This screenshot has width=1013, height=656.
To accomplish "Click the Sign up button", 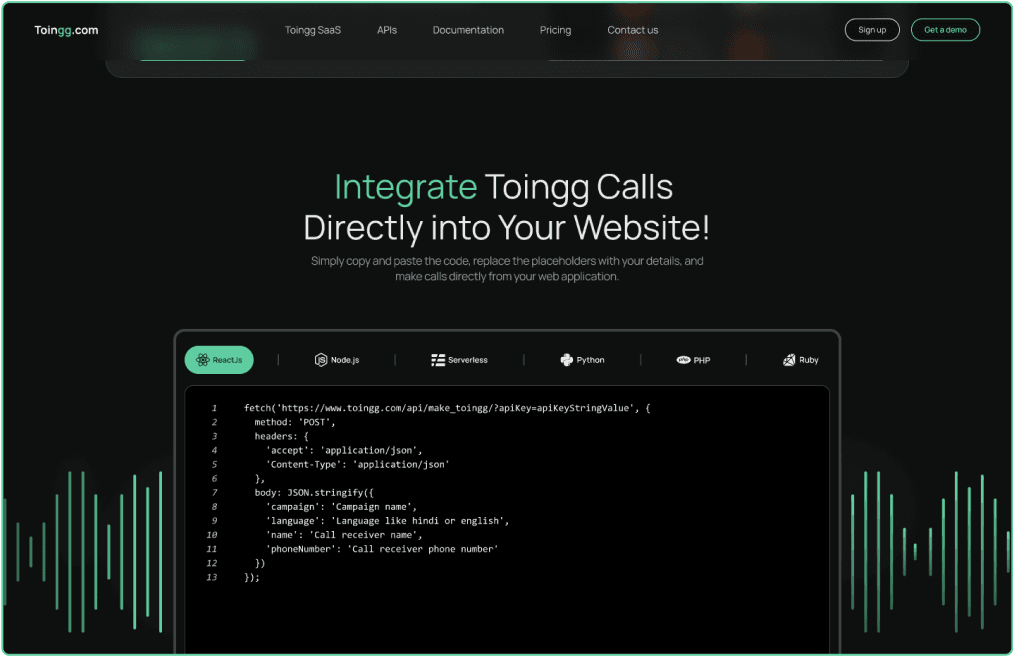I will [872, 30].
